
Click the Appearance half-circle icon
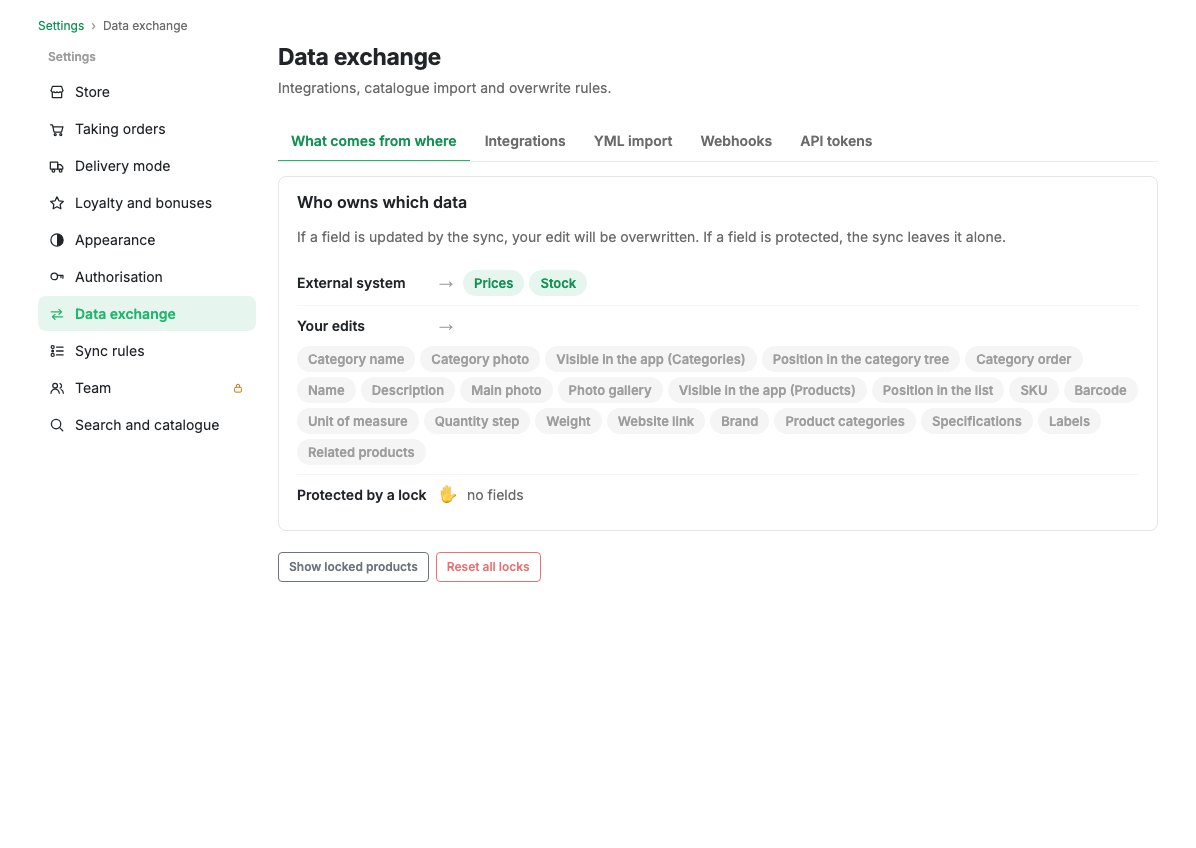tap(57, 240)
